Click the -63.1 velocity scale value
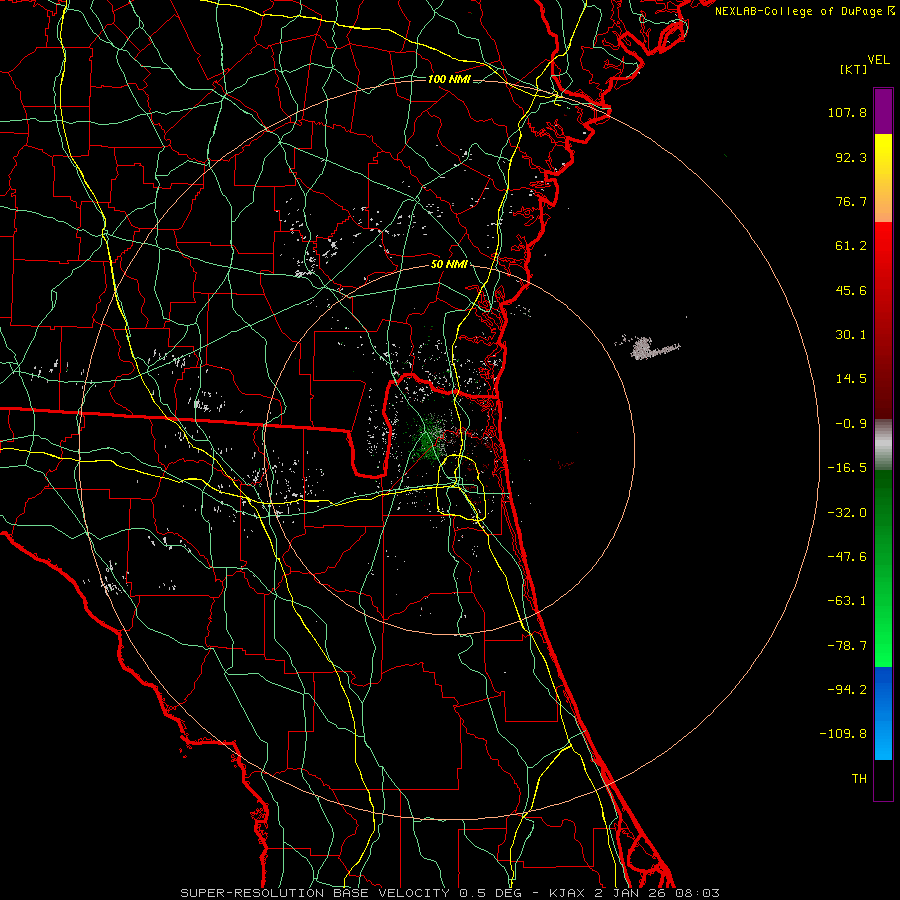Image resolution: width=900 pixels, height=900 pixels. click(x=847, y=601)
